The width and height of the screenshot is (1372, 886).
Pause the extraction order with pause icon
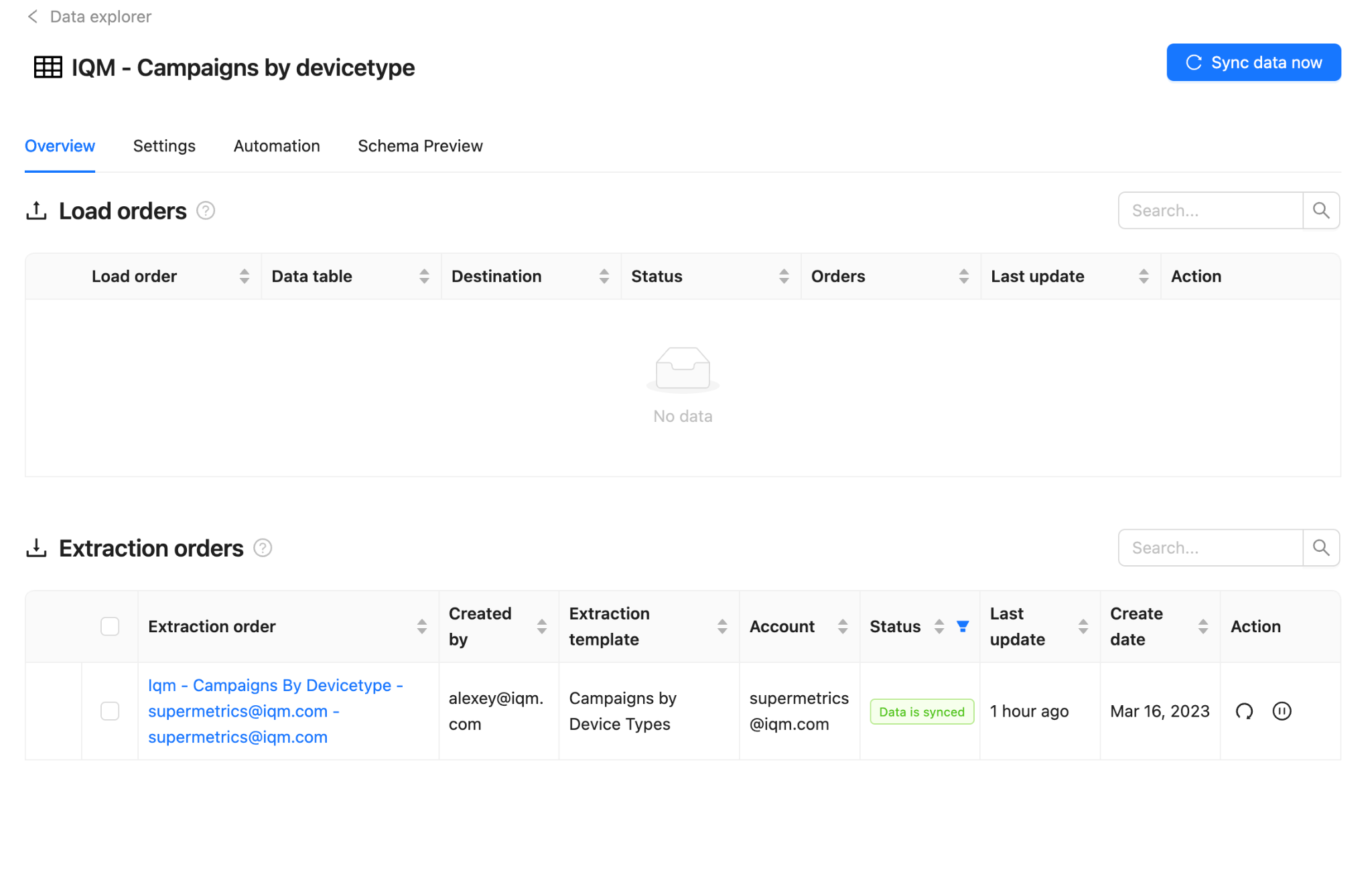[1282, 711]
